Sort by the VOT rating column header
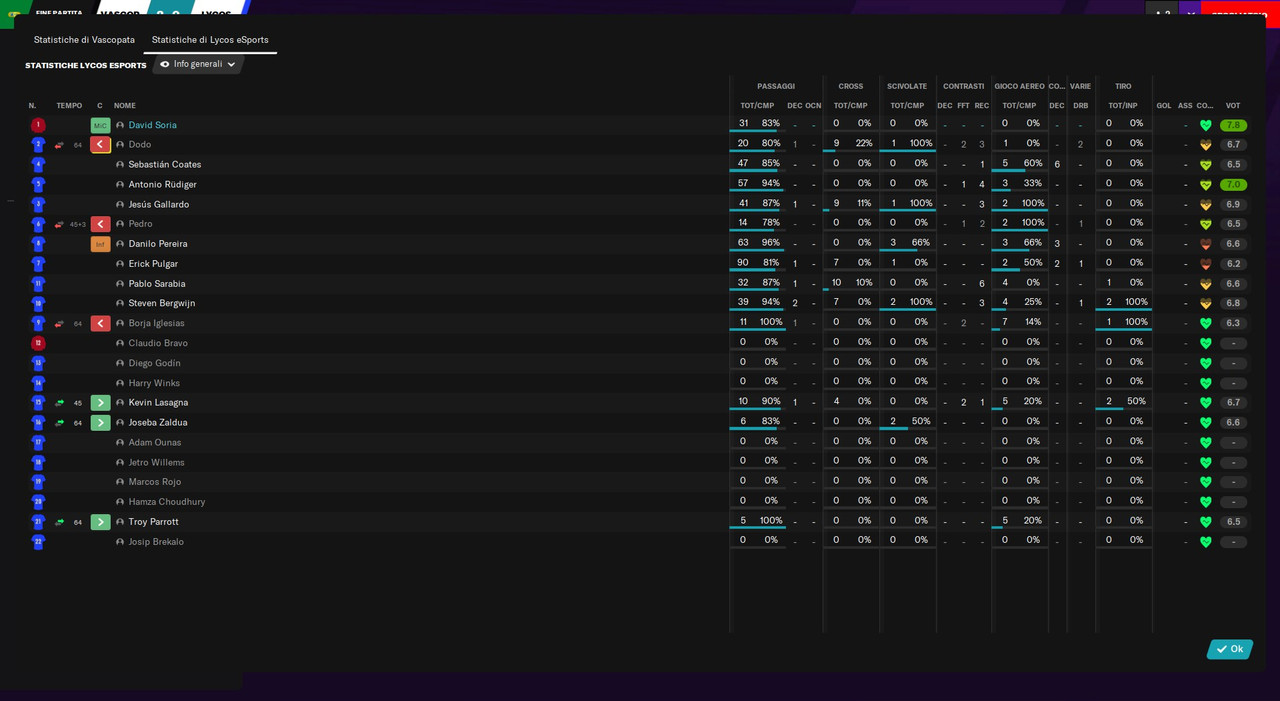 click(1233, 105)
